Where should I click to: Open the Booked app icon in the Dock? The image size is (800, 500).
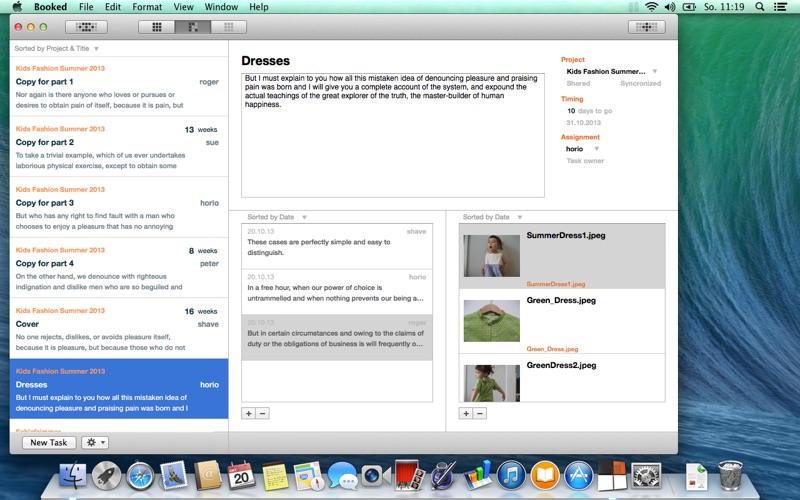point(612,476)
